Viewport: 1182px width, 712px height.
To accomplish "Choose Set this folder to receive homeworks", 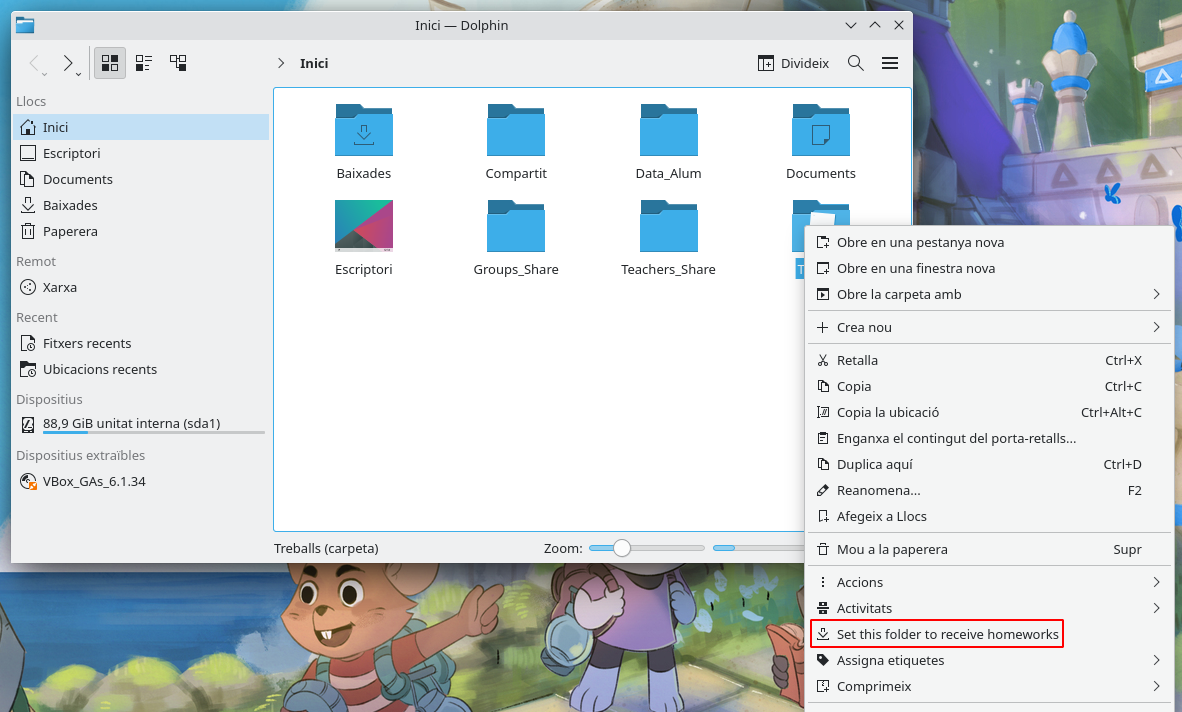I will [946, 634].
